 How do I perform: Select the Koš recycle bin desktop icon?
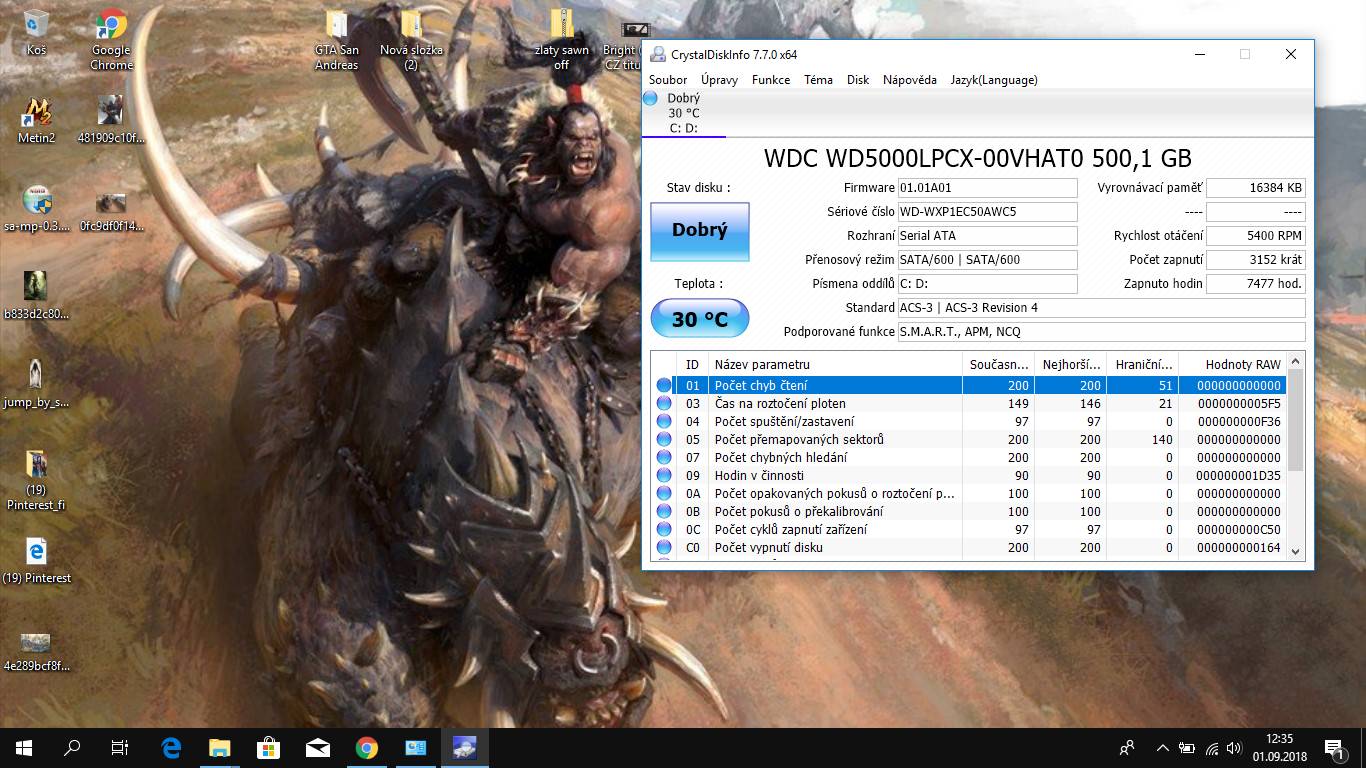pos(36,33)
